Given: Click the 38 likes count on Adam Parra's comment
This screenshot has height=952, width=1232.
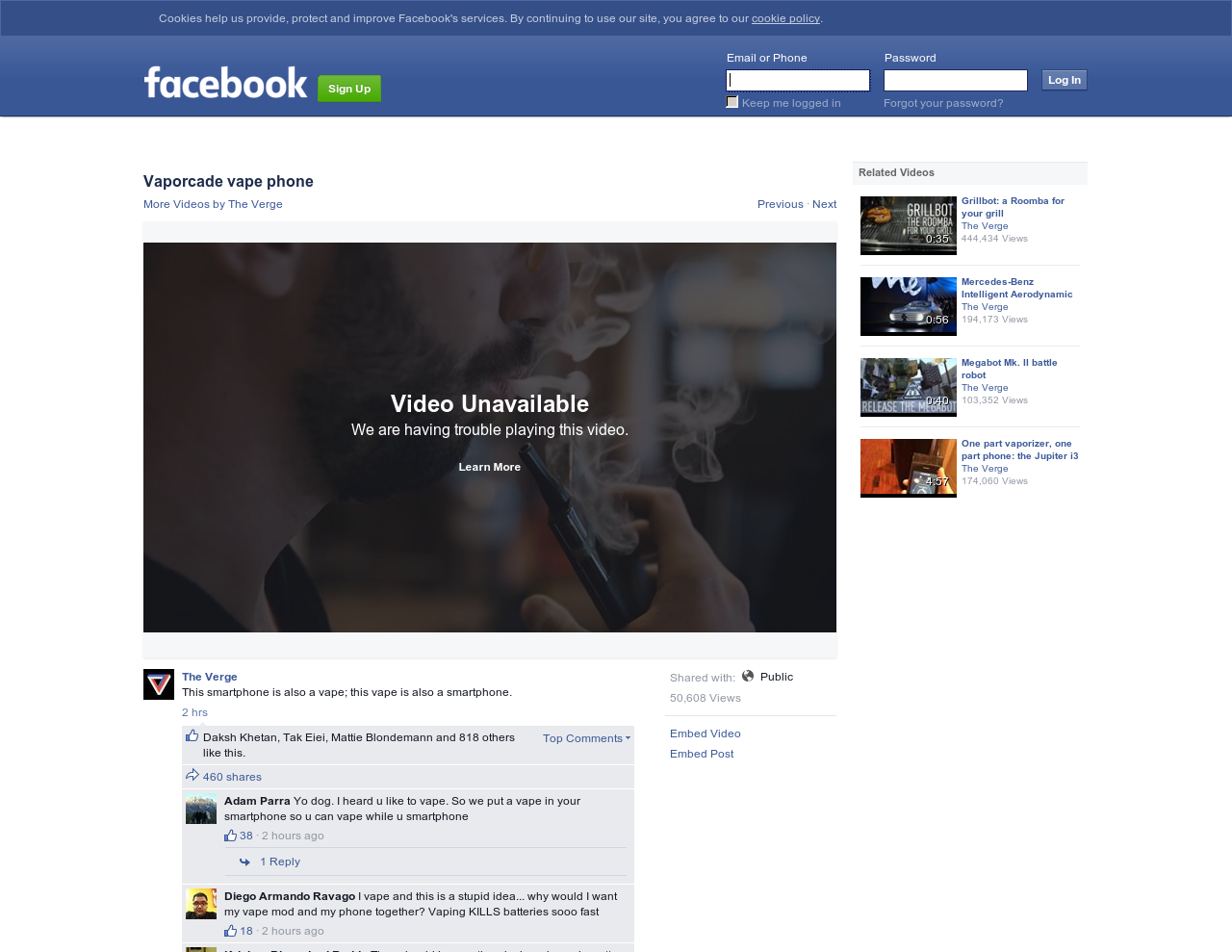Looking at the screenshot, I should [x=246, y=836].
